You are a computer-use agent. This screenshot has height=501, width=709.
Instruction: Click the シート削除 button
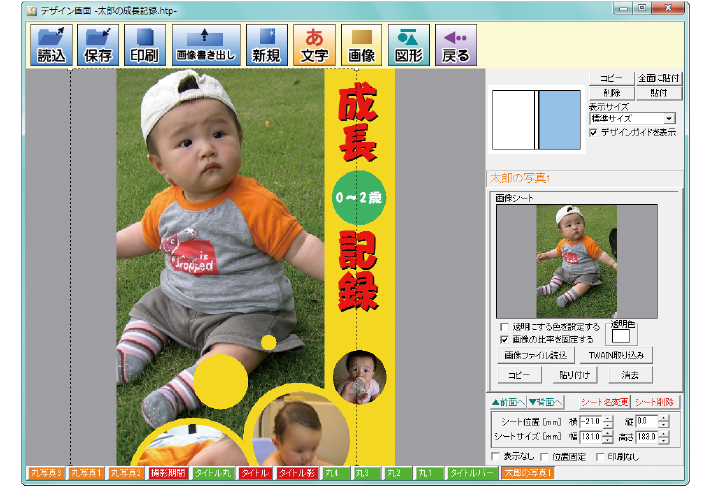pyautogui.click(x=654, y=402)
